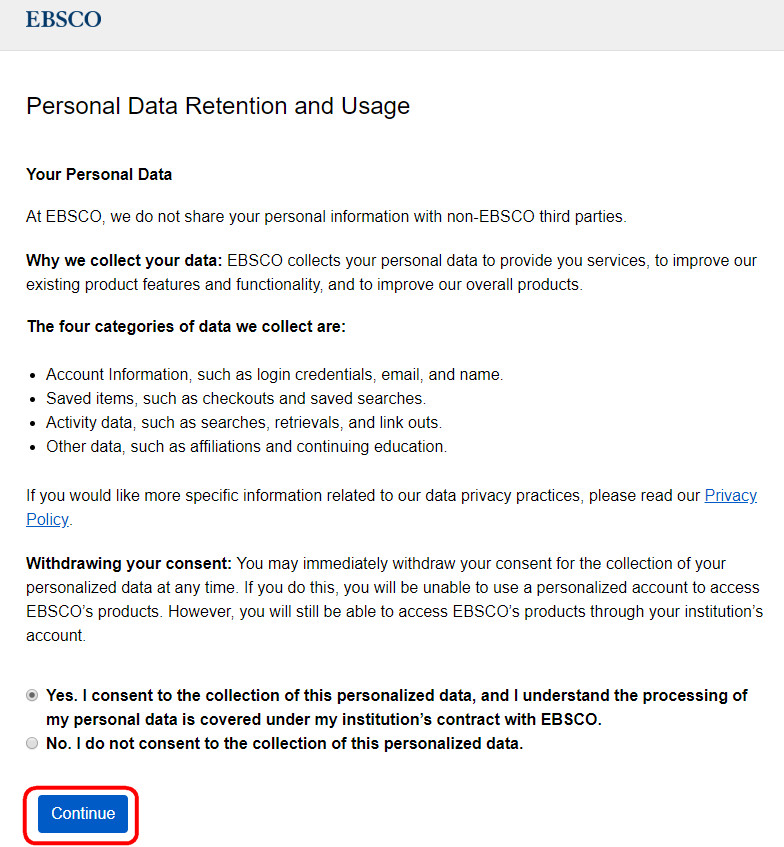Viewport: 784px width, 847px height.
Task: Click the 'Your Personal Data' subheading
Action: [99, 174]
